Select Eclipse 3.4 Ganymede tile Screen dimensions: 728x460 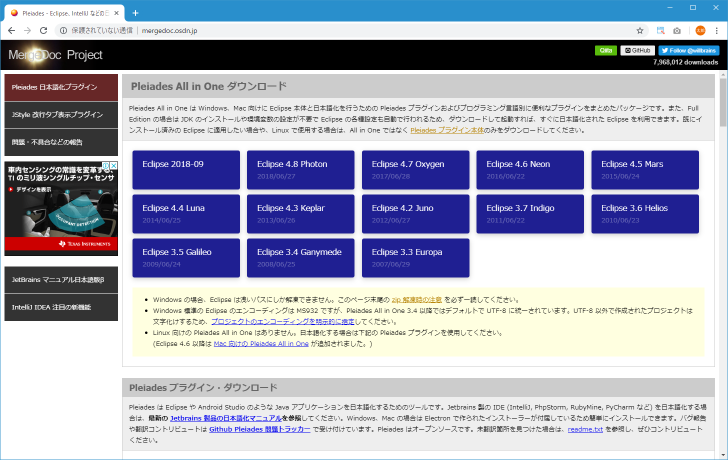click(301, 258)
